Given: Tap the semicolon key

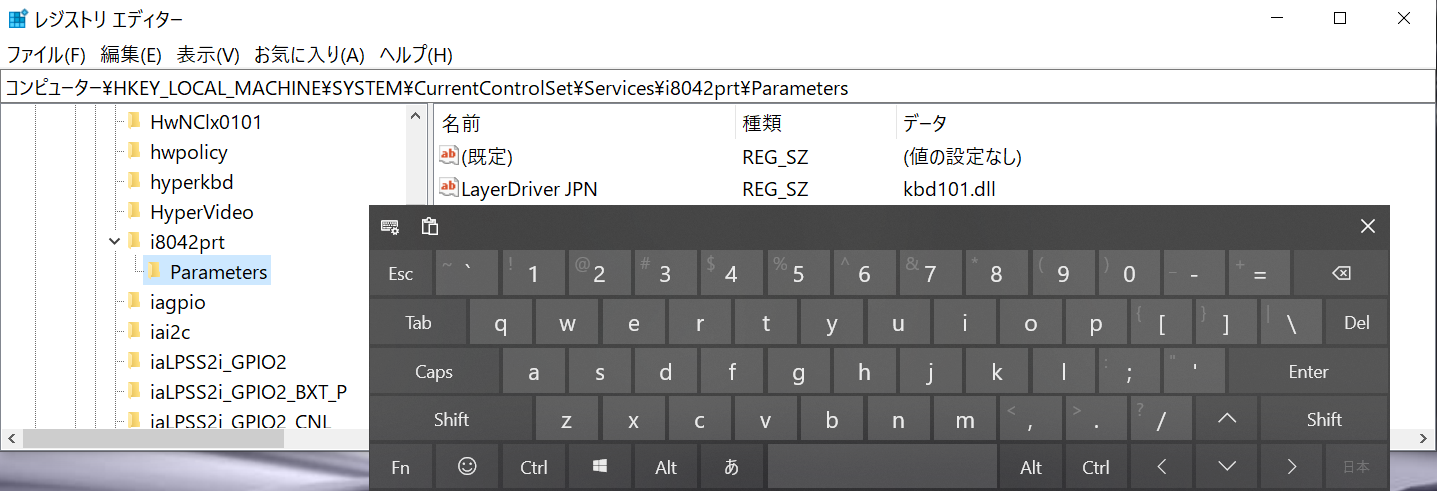Looking at the screenshot, I should pos(1129,372).
